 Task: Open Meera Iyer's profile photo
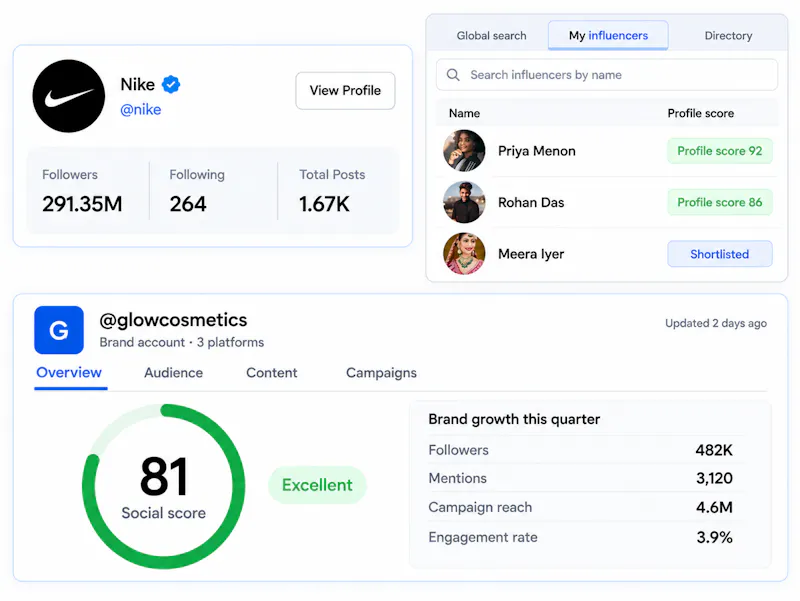click(464, 254)
